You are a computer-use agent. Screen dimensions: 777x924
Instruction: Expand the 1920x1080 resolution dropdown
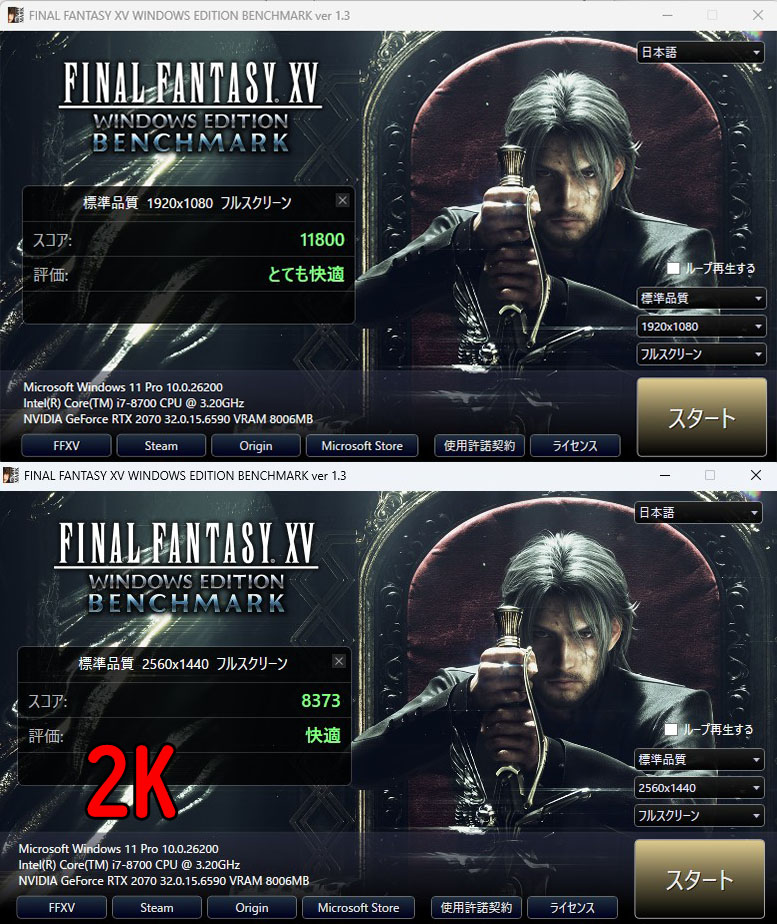pos(701,326)
